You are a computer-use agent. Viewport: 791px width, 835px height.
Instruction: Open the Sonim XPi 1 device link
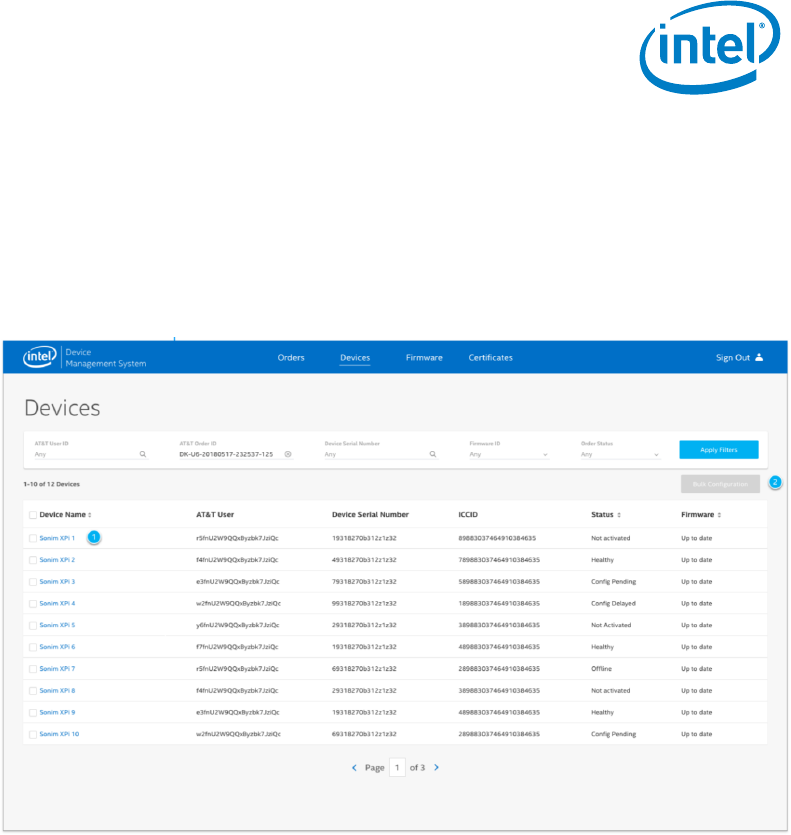pyautogui.click(x=57, y=538)
